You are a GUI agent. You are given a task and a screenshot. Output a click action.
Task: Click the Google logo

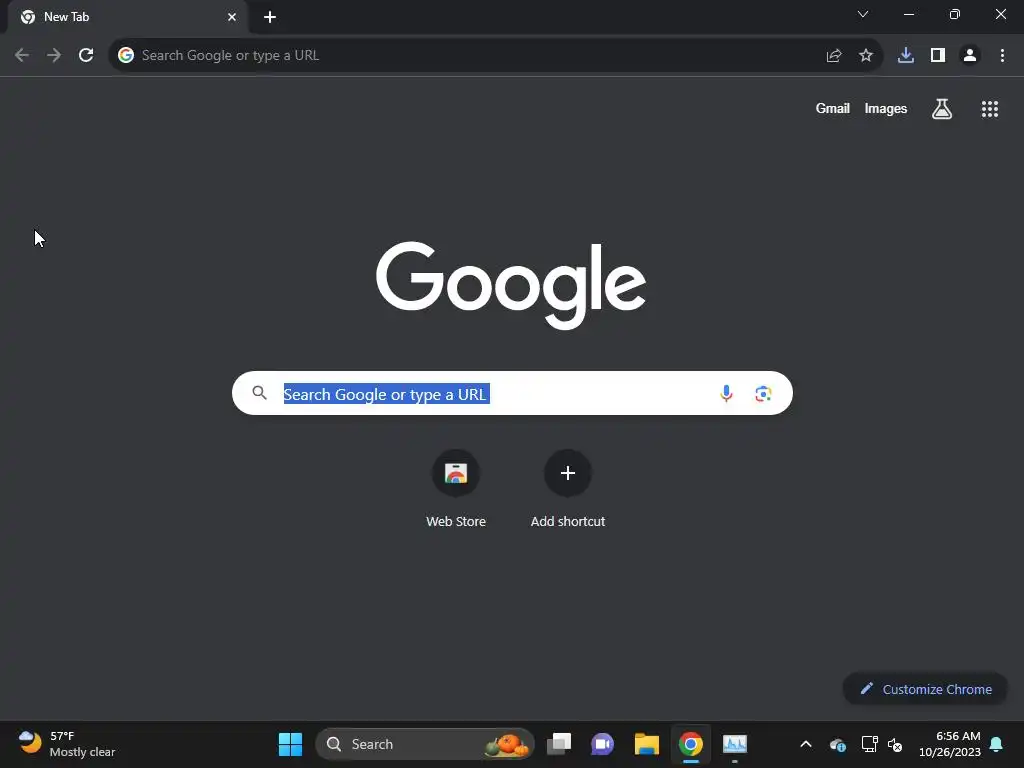tap(511, 285)
